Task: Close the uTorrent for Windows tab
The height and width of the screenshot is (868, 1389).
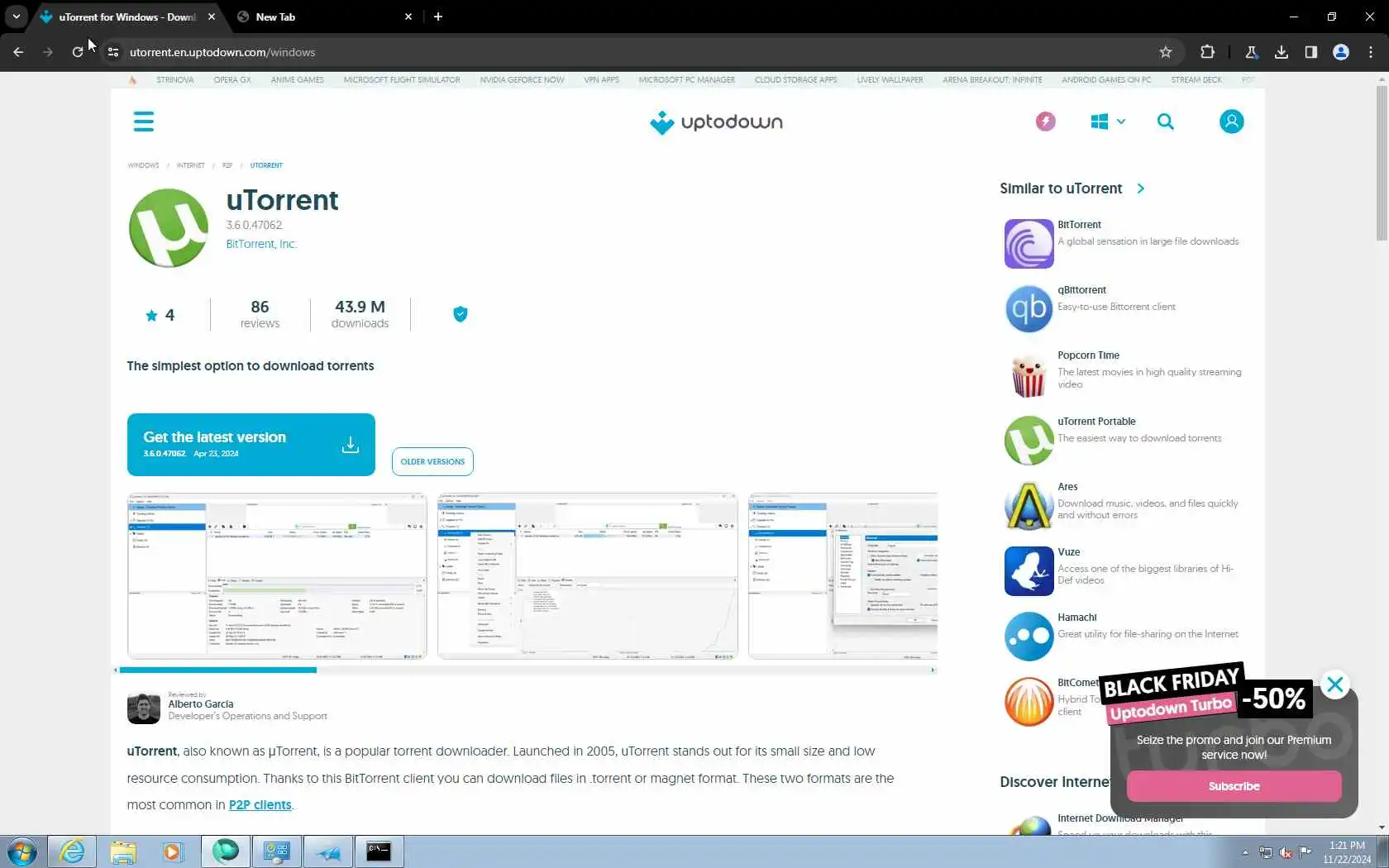Action: (x=212, y=17)
